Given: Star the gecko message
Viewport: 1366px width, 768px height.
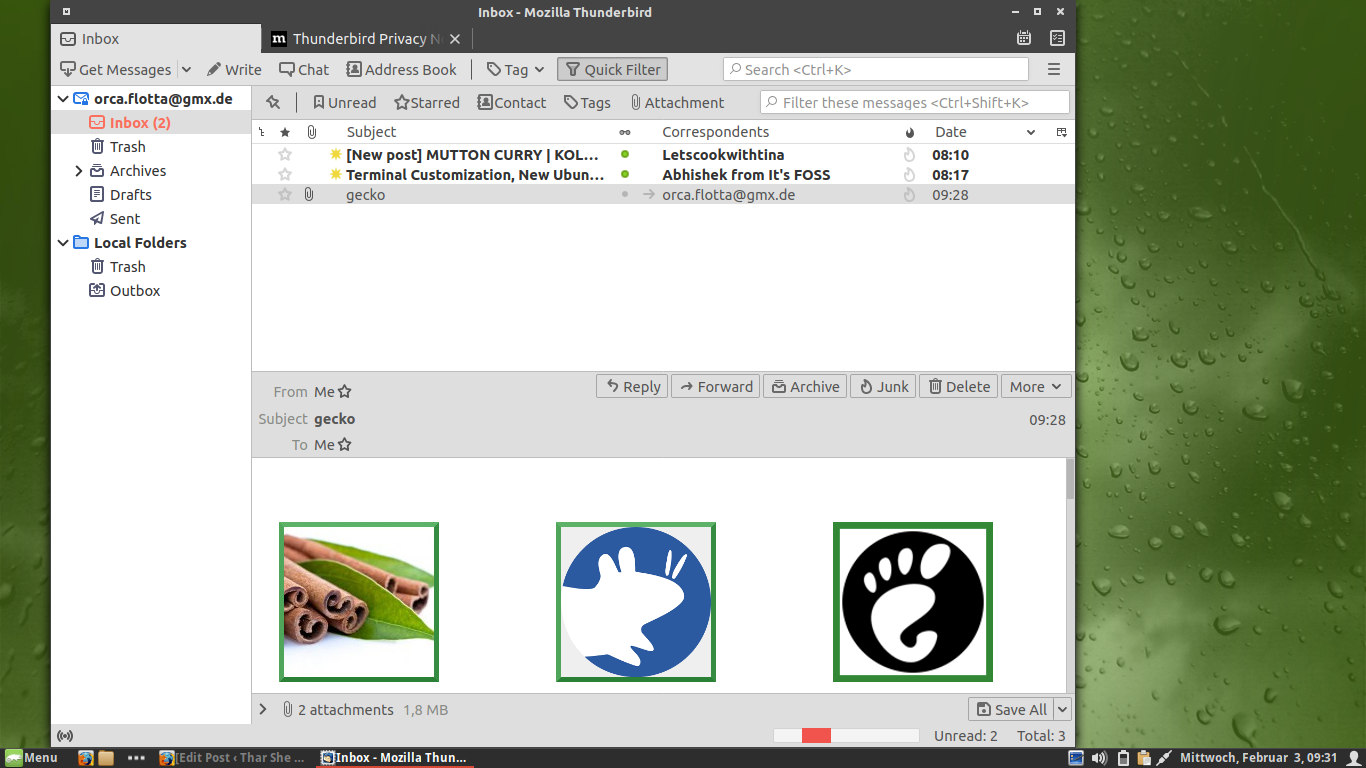Looking at the screenshot, I should click(x=285, y=195).
